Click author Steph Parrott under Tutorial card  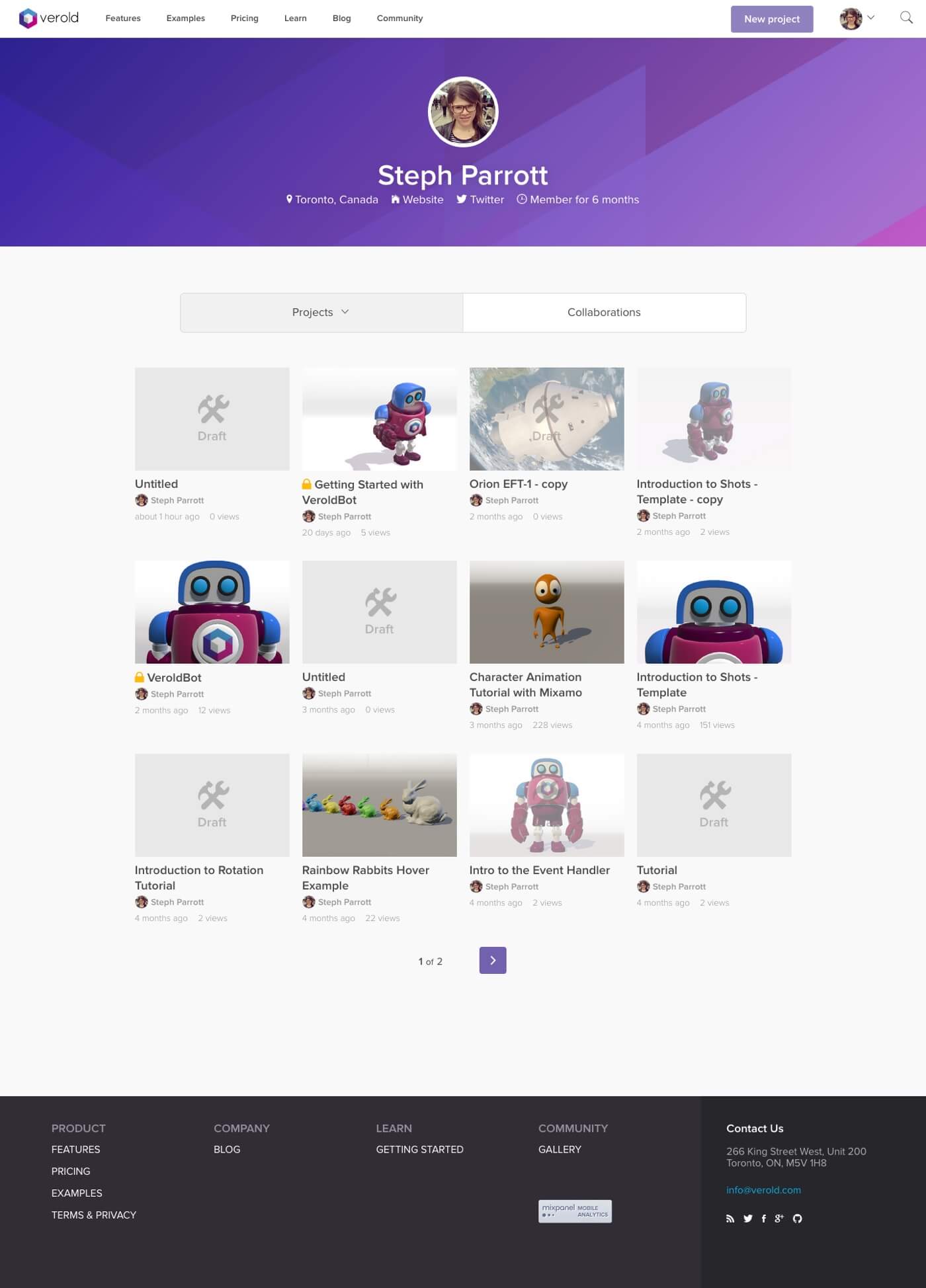click(x=679, y=887)
